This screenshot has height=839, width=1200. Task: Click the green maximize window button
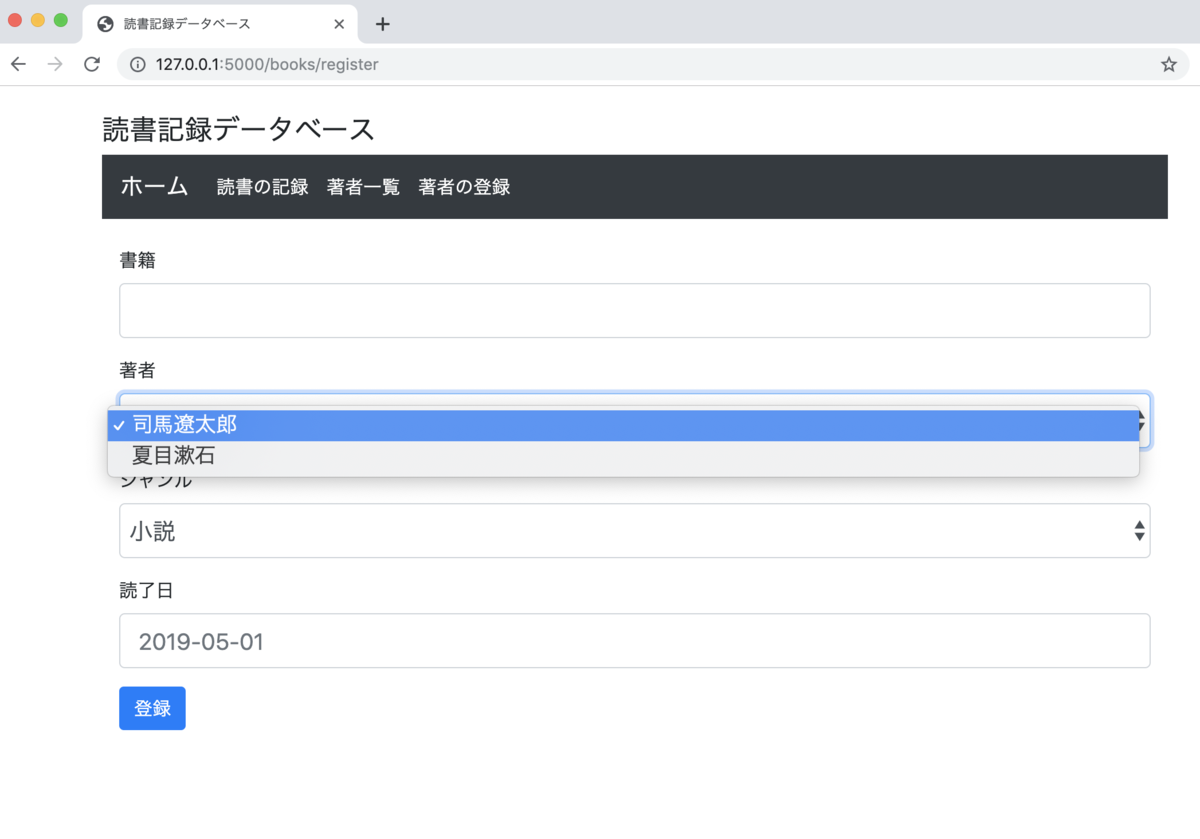[60, 20]
